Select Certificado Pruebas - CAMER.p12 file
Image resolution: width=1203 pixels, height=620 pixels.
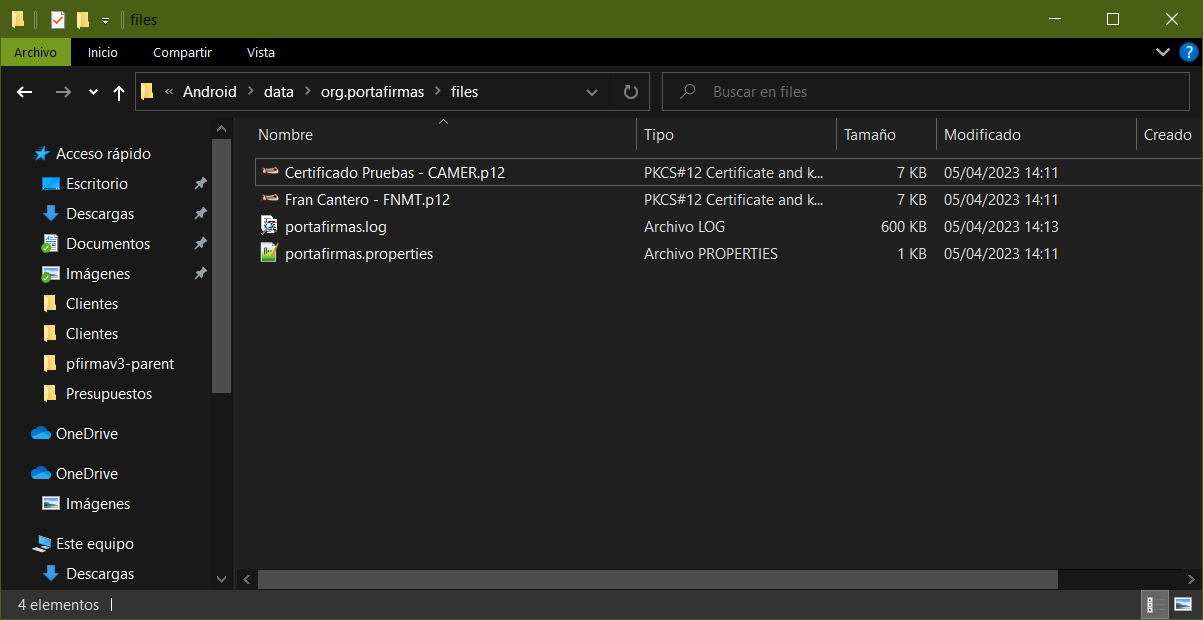[x=395, y=173]
